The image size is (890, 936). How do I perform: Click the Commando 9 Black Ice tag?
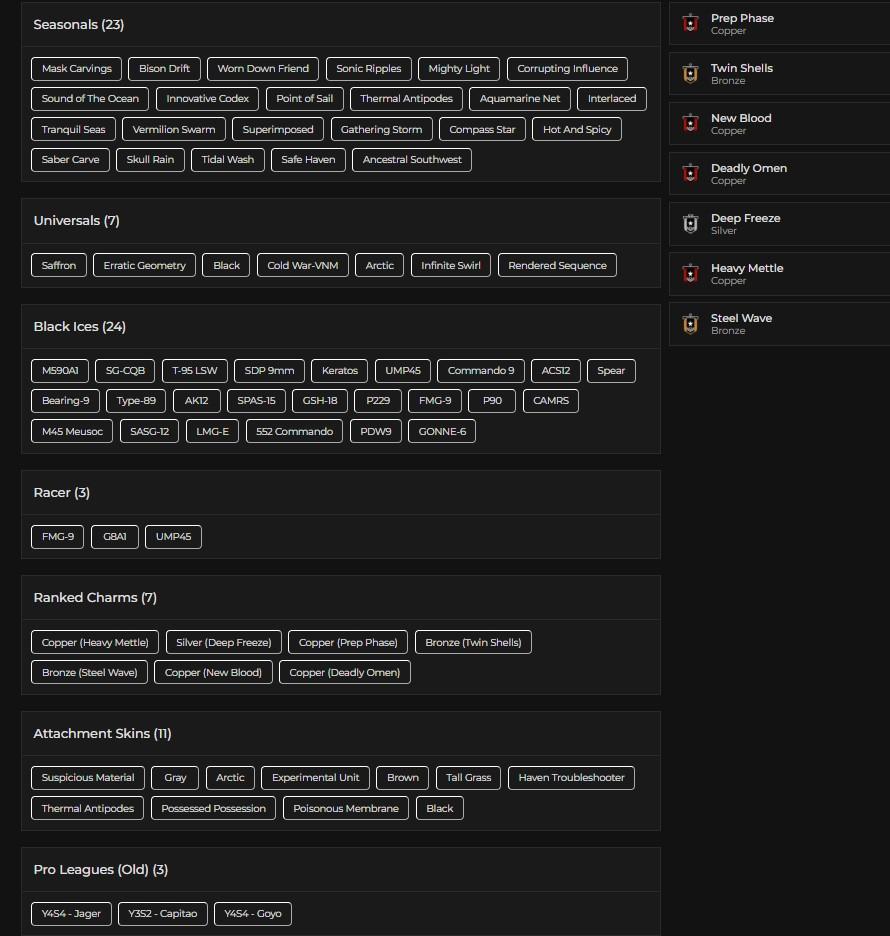[481, 371]
